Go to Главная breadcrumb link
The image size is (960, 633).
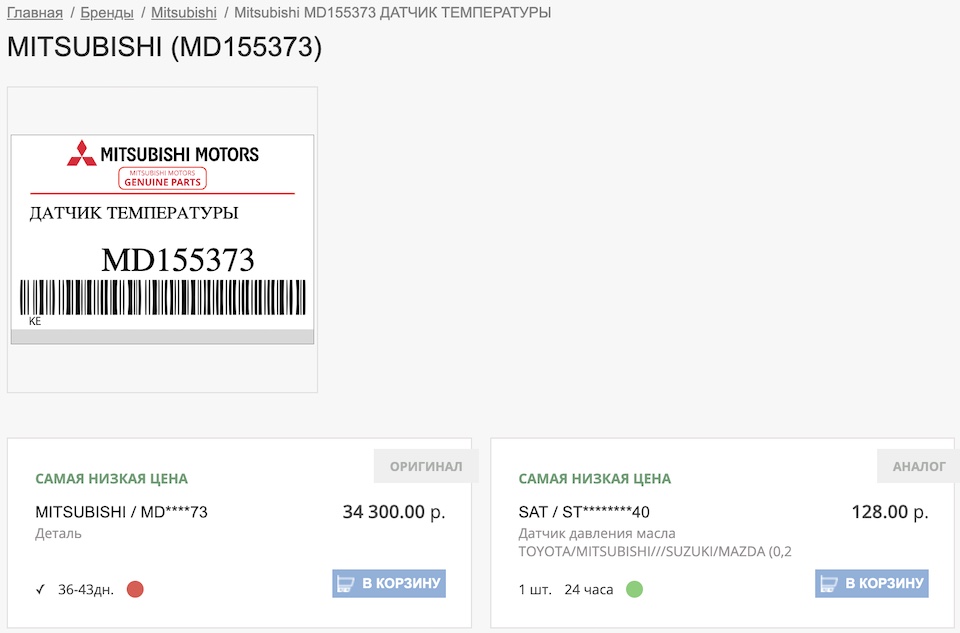pyautogui.click(x=35, y=13)
